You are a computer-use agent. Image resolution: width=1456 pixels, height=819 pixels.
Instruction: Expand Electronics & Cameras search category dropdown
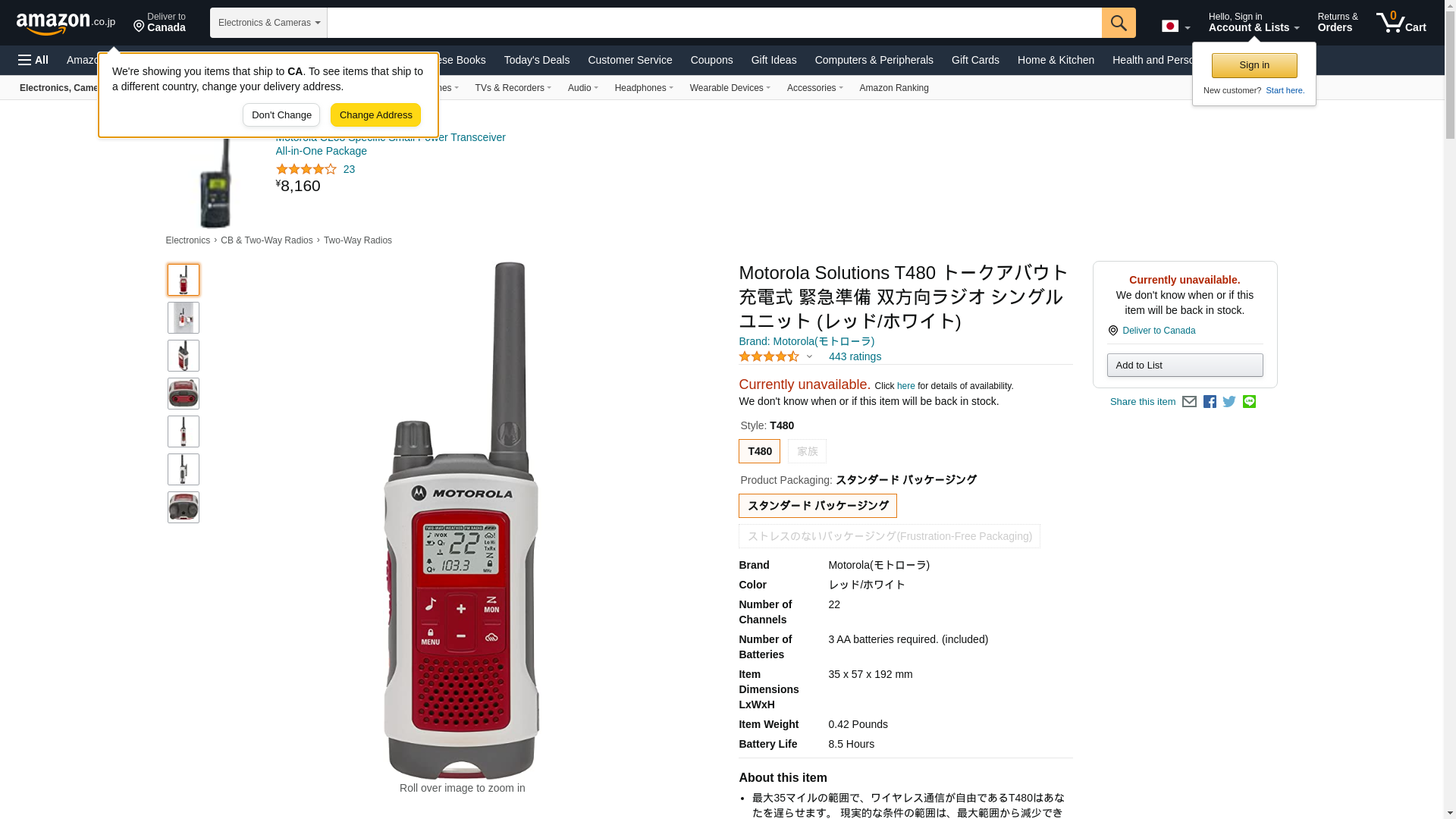(268, 23)
